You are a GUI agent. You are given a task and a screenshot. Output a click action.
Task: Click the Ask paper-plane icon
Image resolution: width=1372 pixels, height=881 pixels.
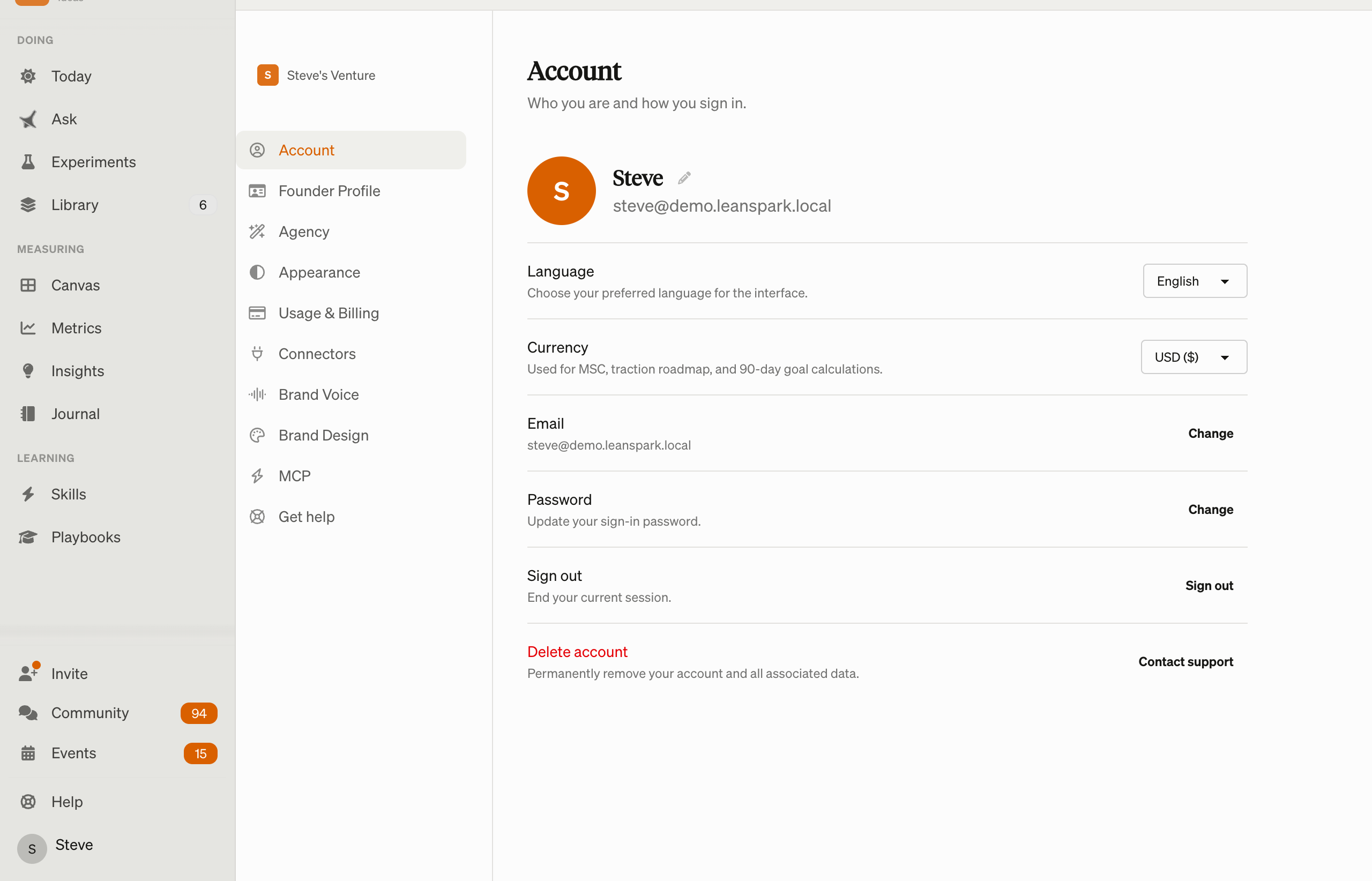(28, 119)
